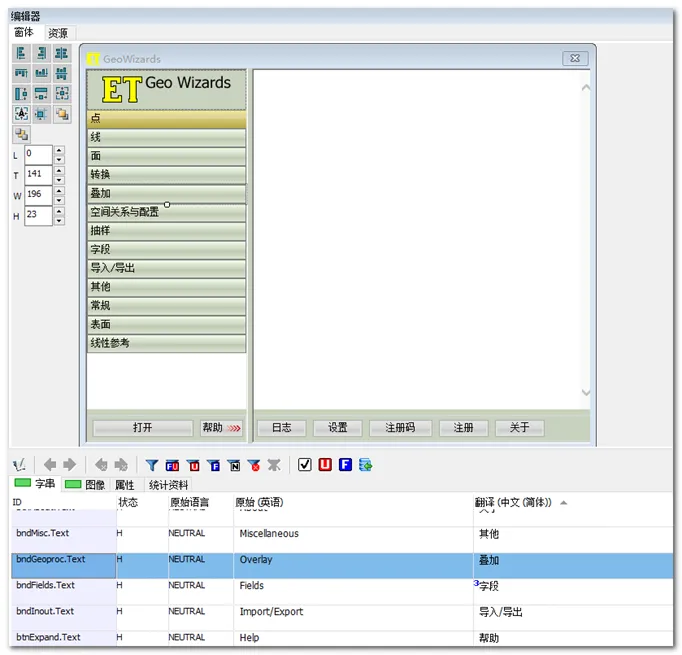Screen dimensions: 682x655
Task: Switch to the 资源 tab
Action: tap(58, 33)
